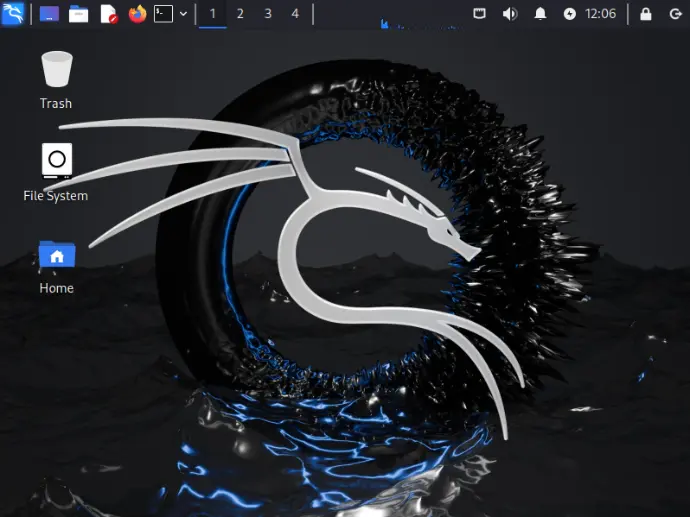The height and width of the screenshot is (517, 690).
Task: Expand the terminal launcher dropdown arrow
Action: tap(184, 14)
